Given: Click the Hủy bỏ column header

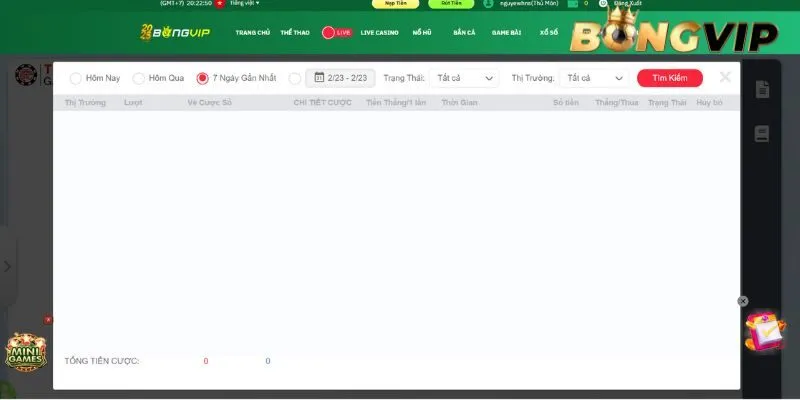Looking at the screenshot, I should pos(710,103).
